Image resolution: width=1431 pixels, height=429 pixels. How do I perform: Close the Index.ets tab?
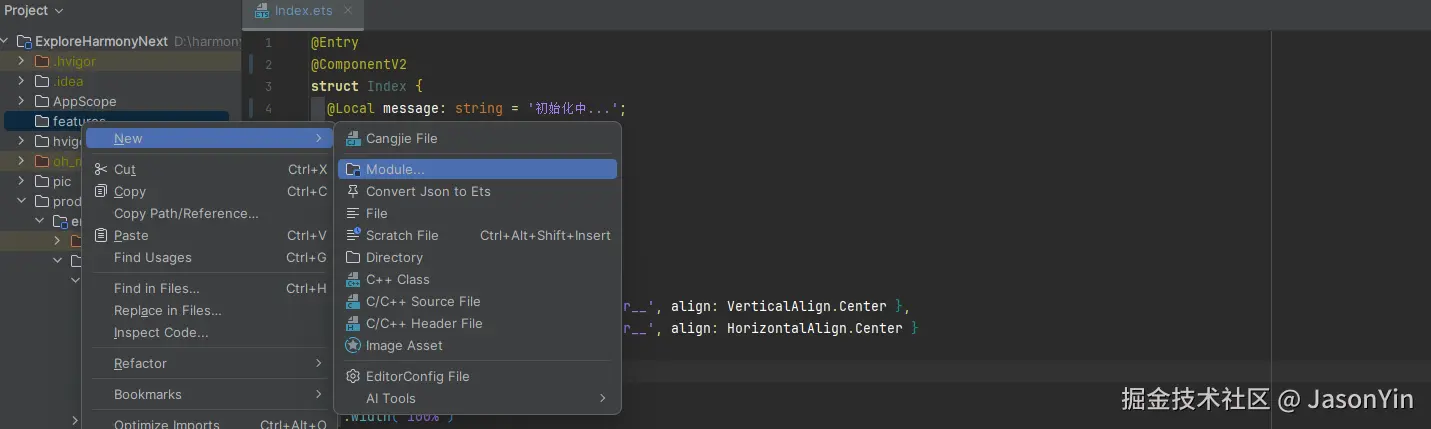pos(348,11)
